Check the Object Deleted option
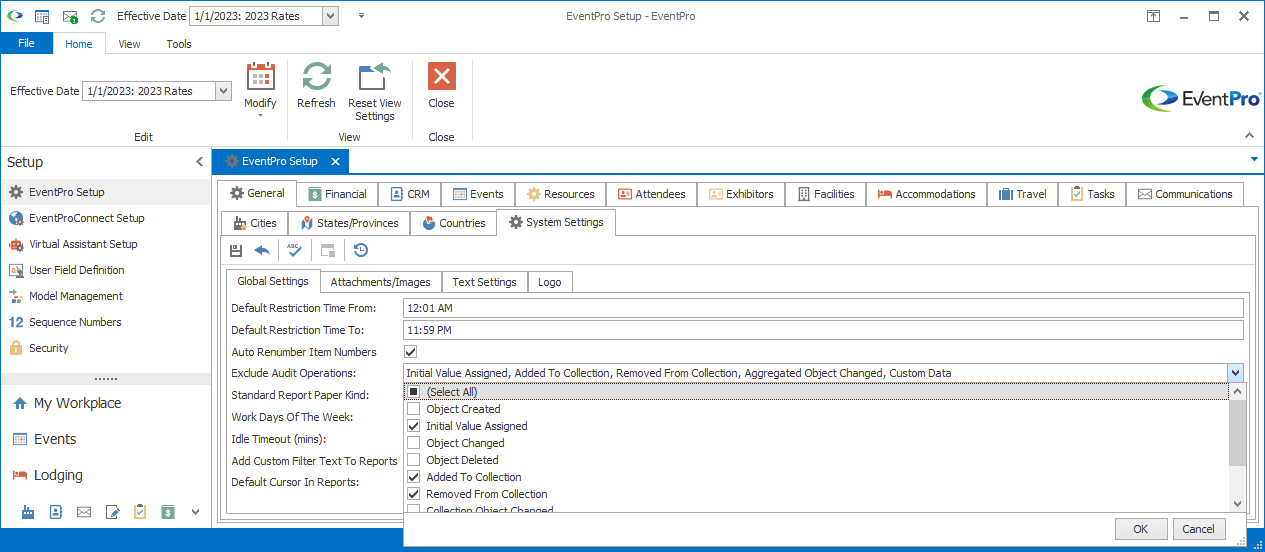 tap(413, 460)
